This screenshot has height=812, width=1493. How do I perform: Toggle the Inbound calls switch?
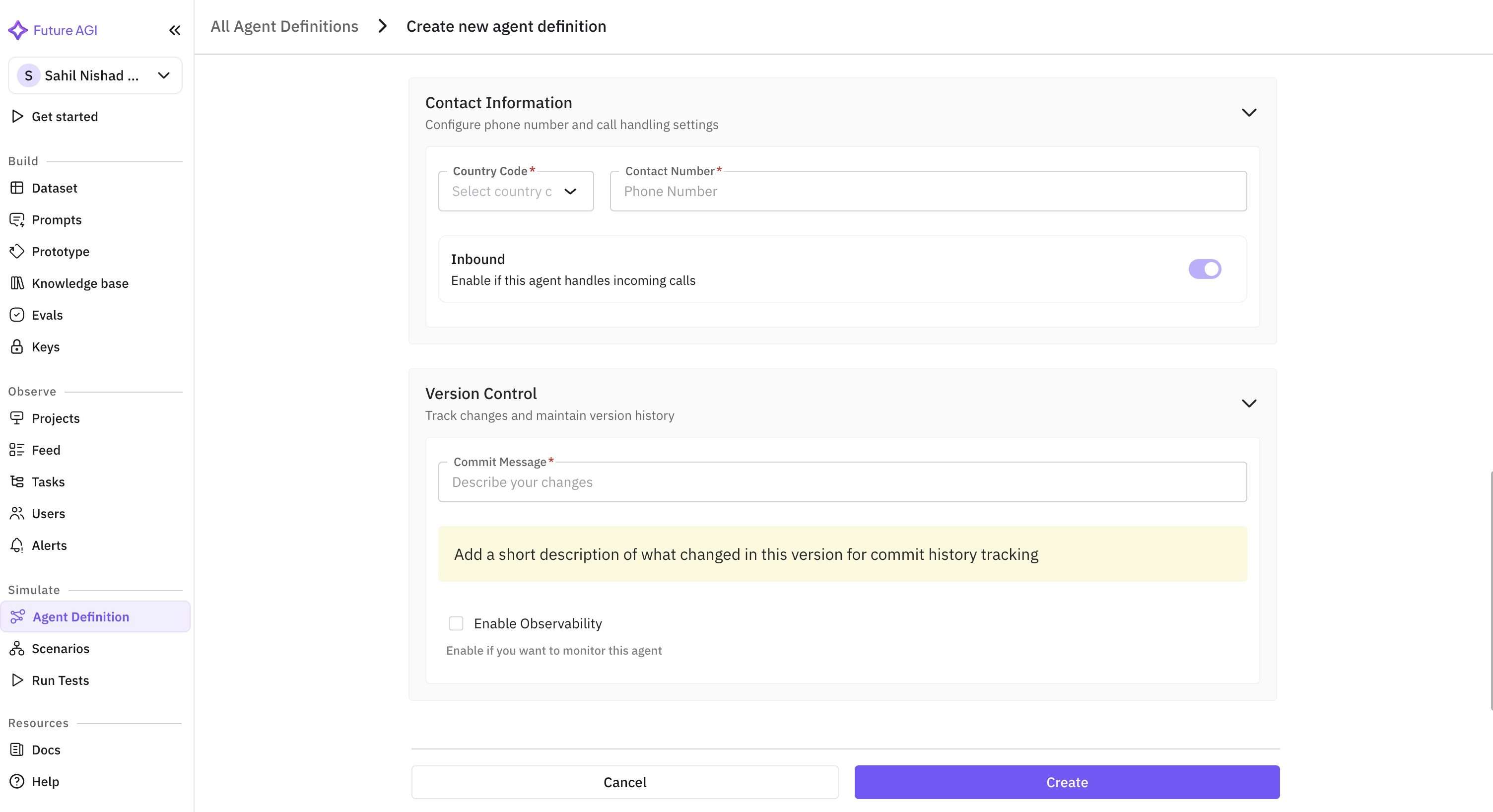pos(1204,269)
